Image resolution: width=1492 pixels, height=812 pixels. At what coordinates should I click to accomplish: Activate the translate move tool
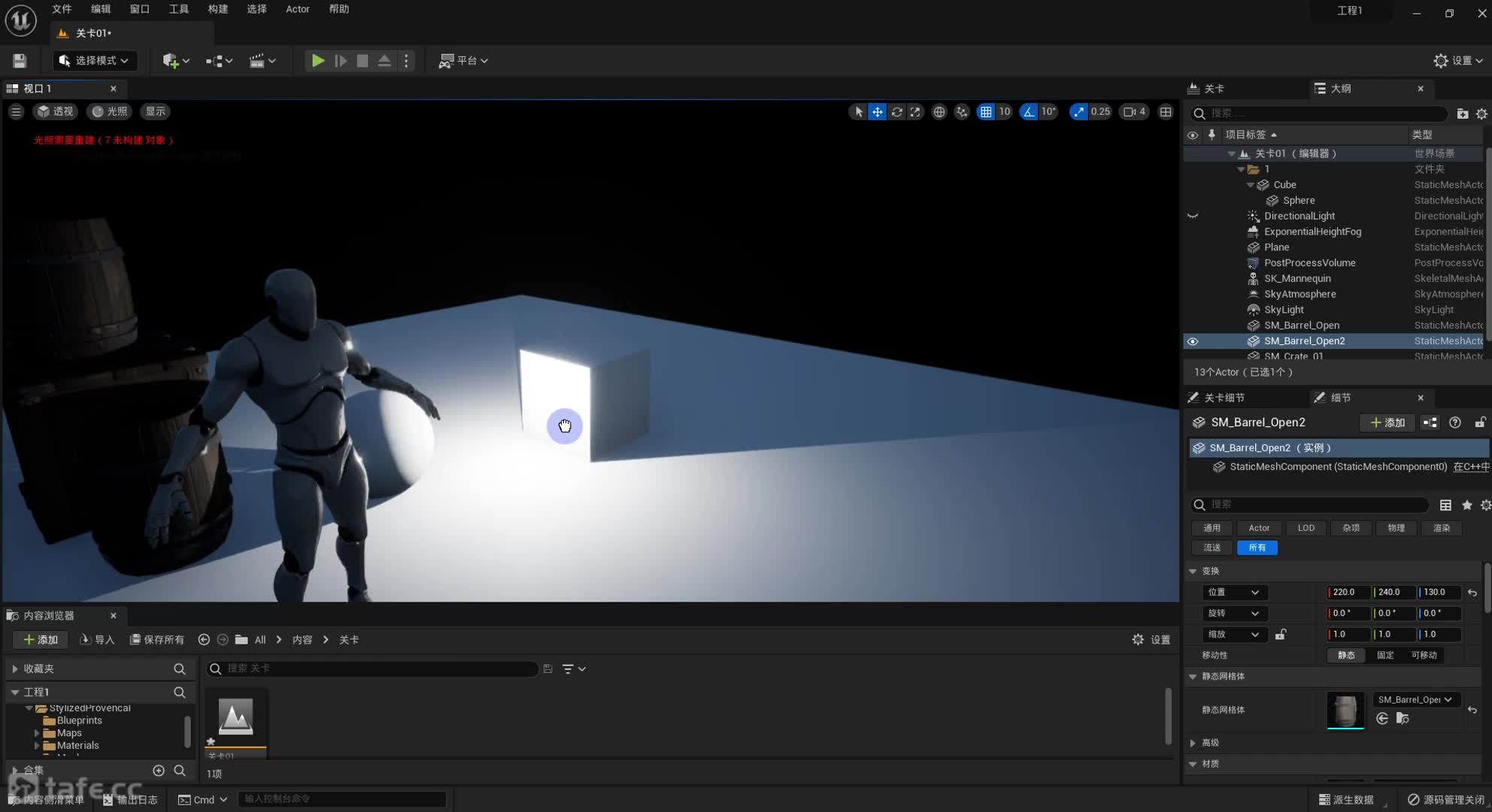coord(878,112)
